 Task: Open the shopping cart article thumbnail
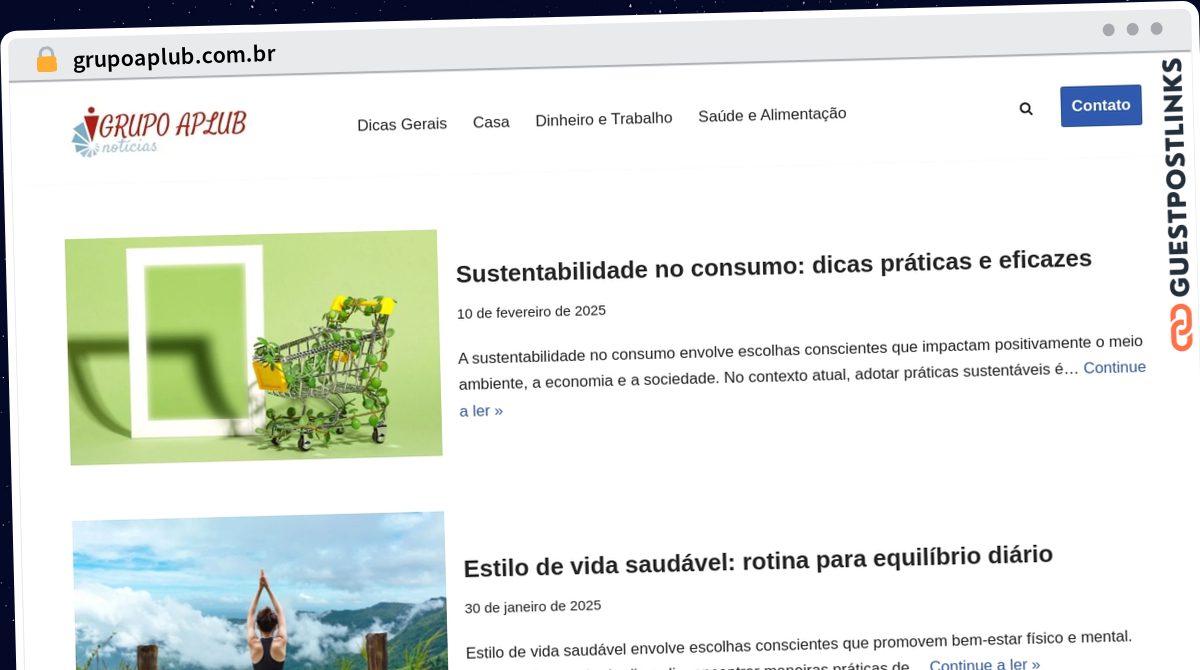click(254, 347)
